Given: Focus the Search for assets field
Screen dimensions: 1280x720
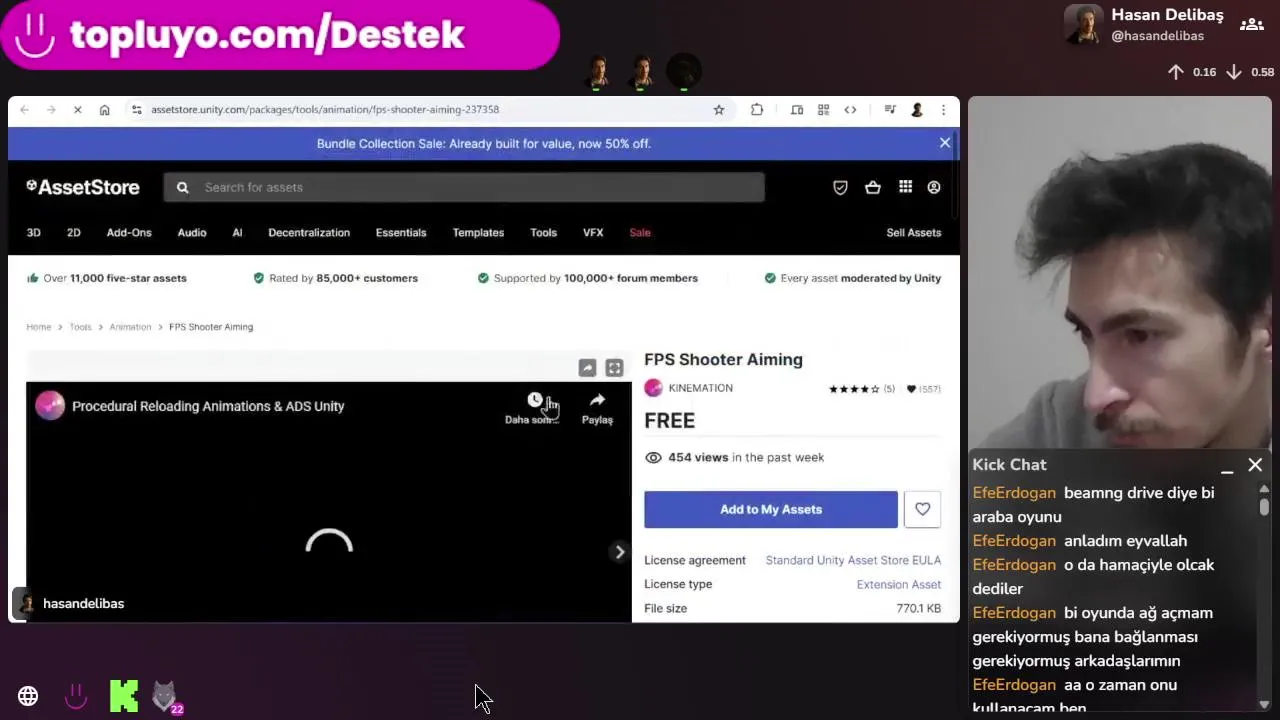Looking at the screenshot, I should 464,187.
